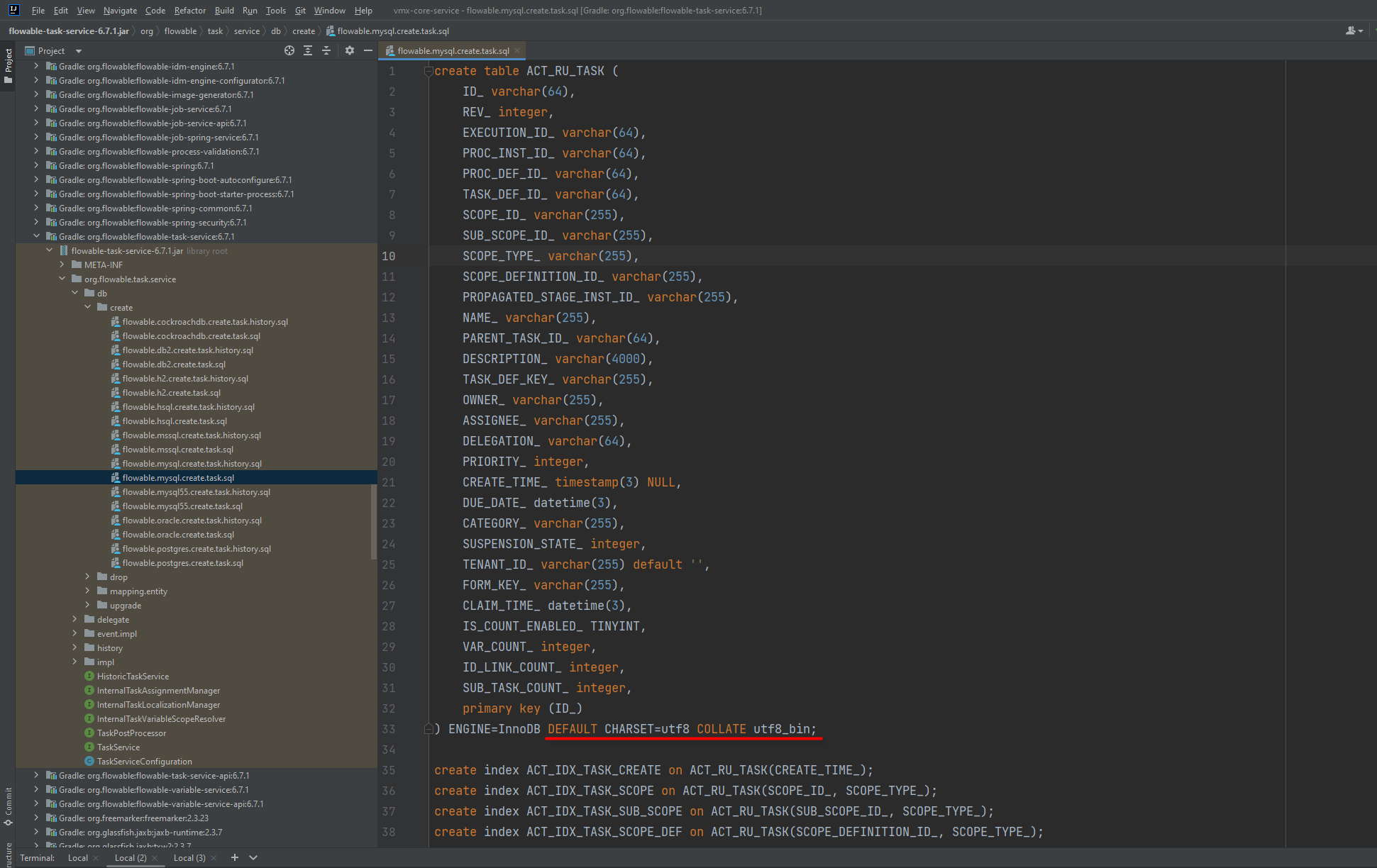This screenshot has width=1377, height=868.
Task: Click the Expand All icon in Project toolbar
Action: (x=307, y=50)
